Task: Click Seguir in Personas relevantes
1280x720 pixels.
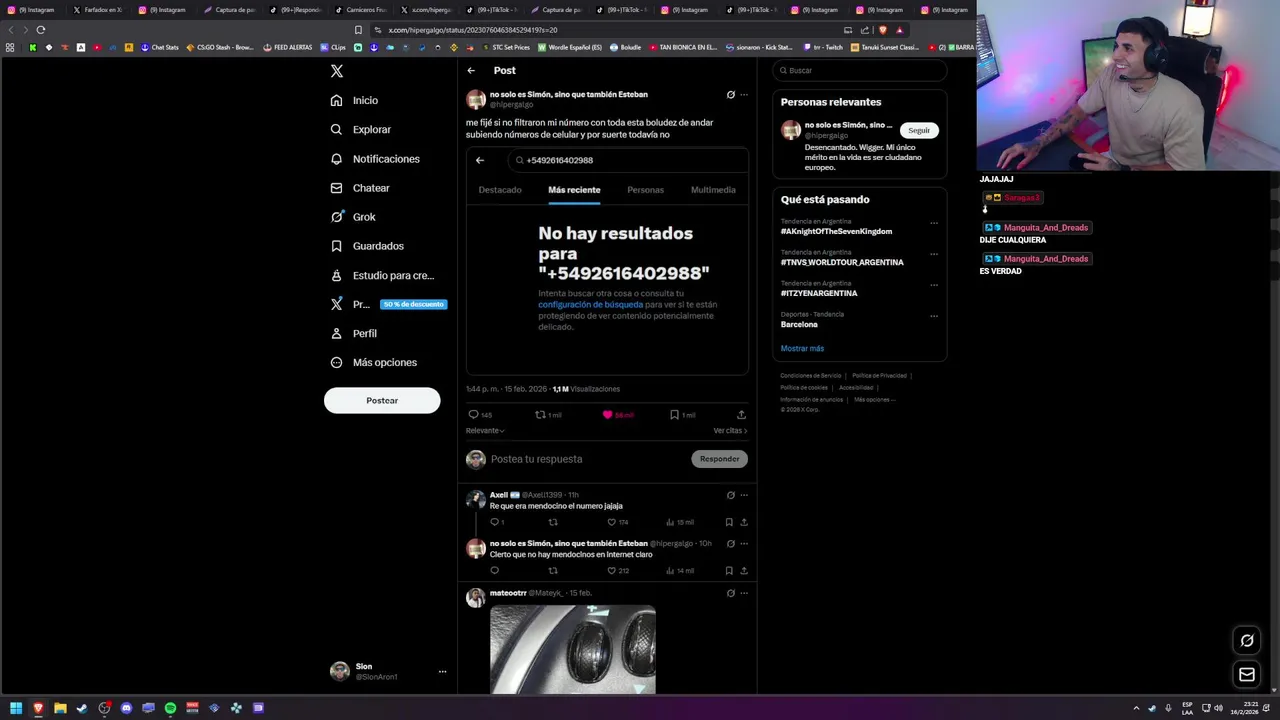Action: pos(919,130)
